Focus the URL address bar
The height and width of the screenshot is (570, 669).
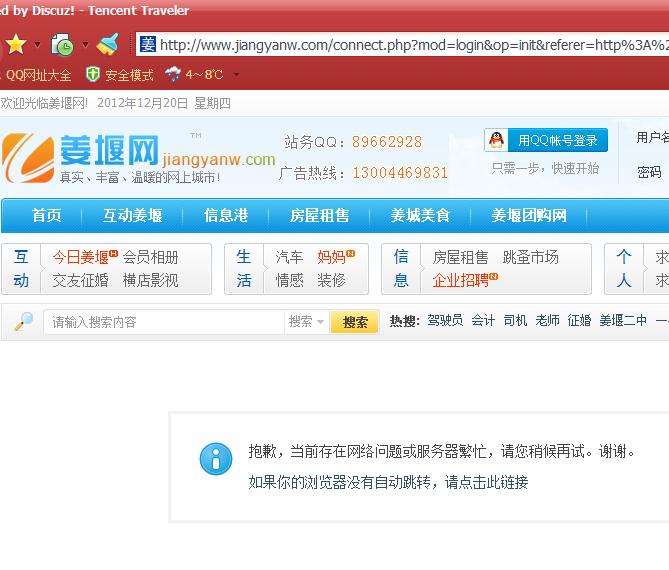point(402,44)
